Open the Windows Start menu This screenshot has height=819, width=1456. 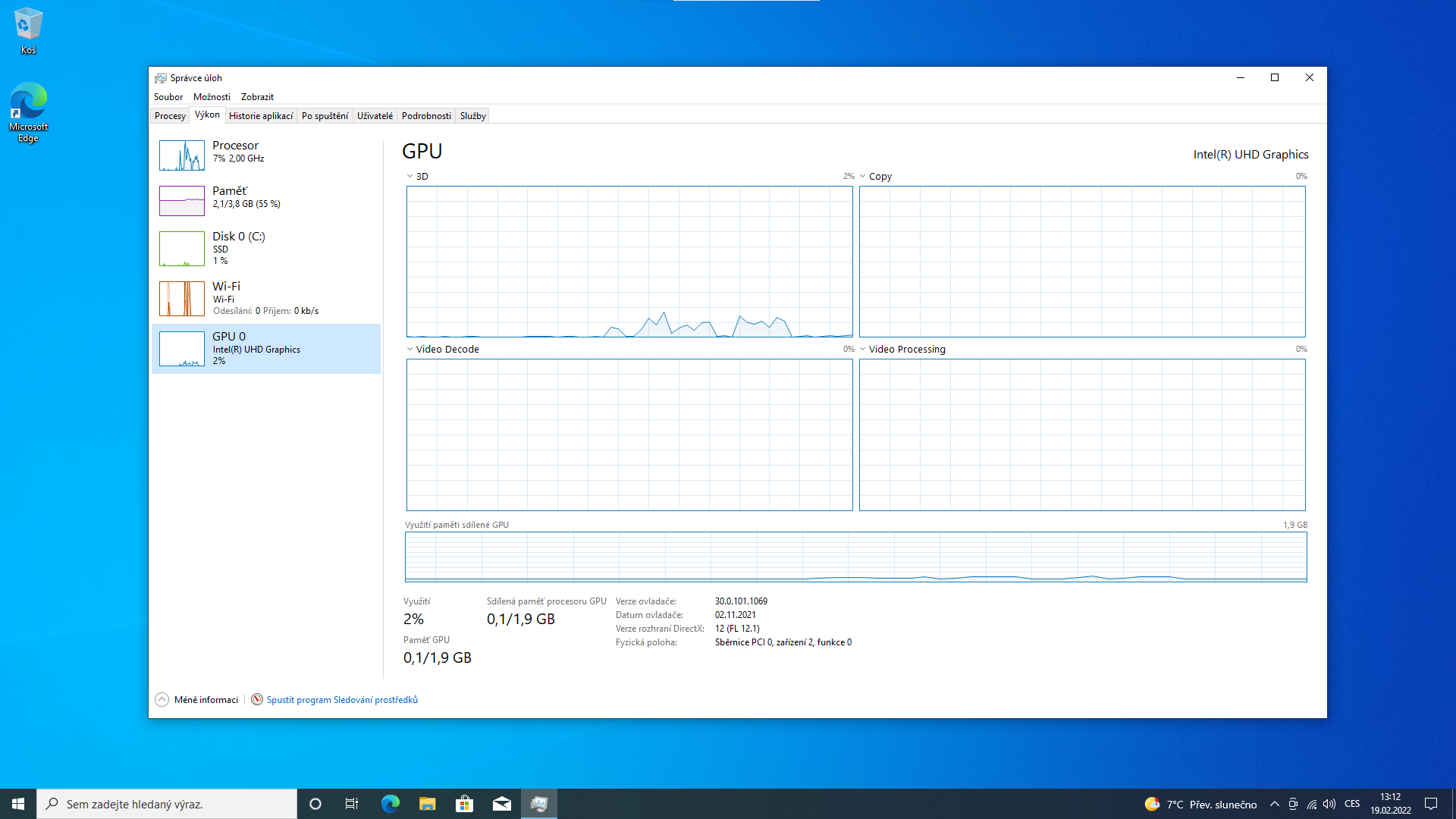point(18,804)
